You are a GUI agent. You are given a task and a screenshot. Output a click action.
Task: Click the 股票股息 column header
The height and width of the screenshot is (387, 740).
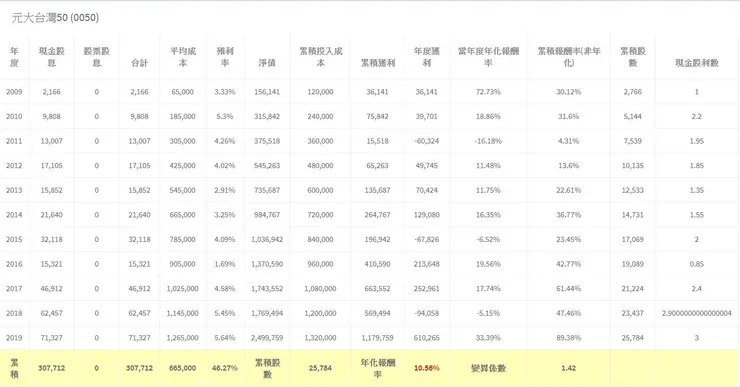96,57
